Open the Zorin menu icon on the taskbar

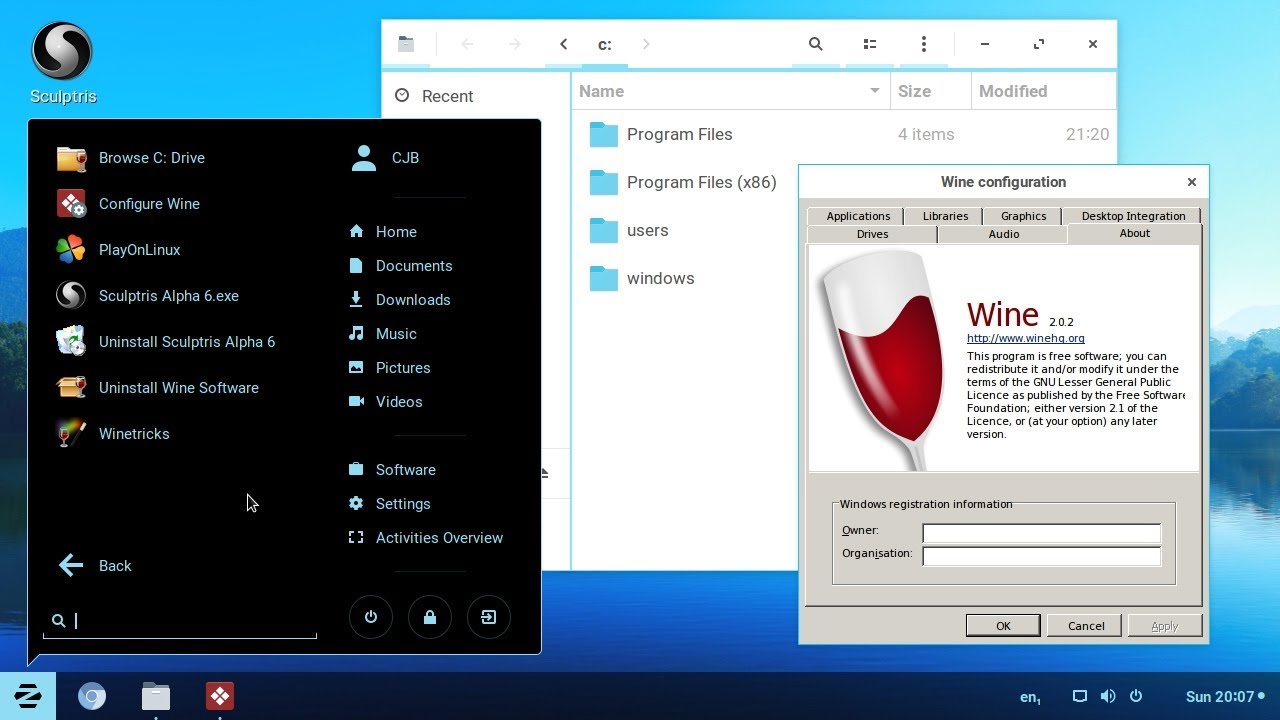point(28,695)
